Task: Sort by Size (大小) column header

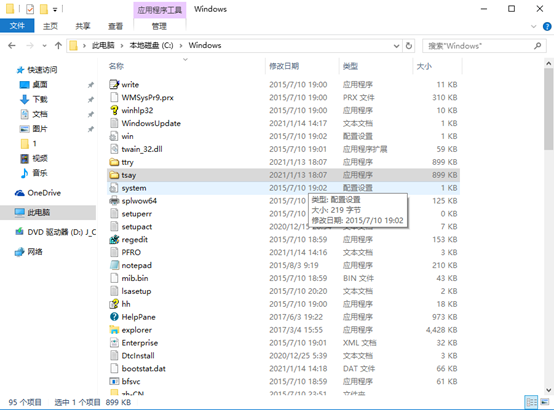Action: tap(437, 66)
